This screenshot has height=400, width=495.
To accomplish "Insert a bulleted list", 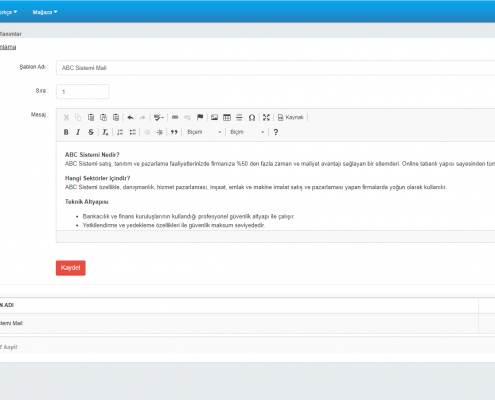I will [x=133, y=132].
